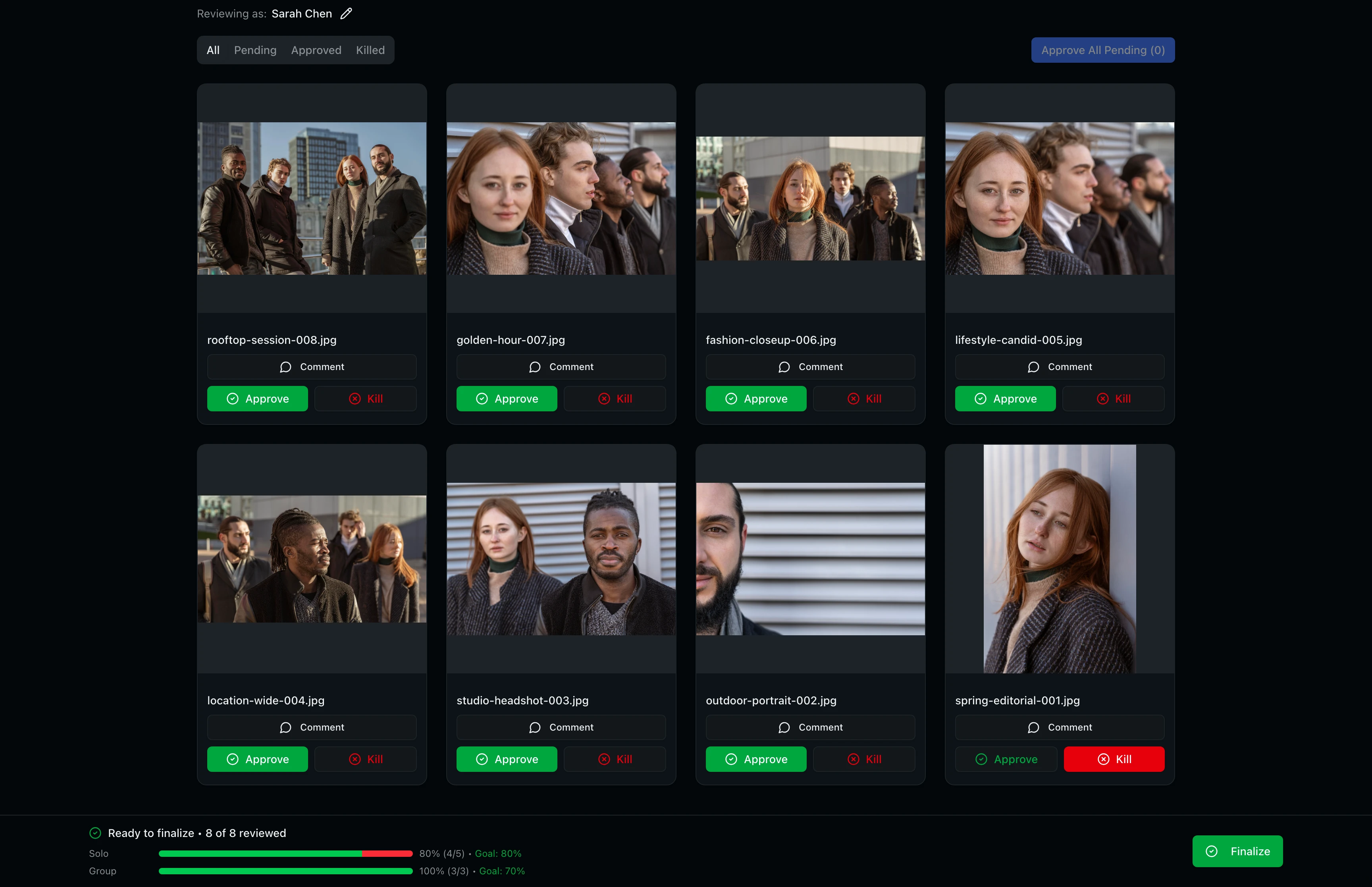The height and width of the screenshot is (887, 1372).
Task: Click the kill X icon on fashion-closeup-006.jpg
Action: click(854, 399)
